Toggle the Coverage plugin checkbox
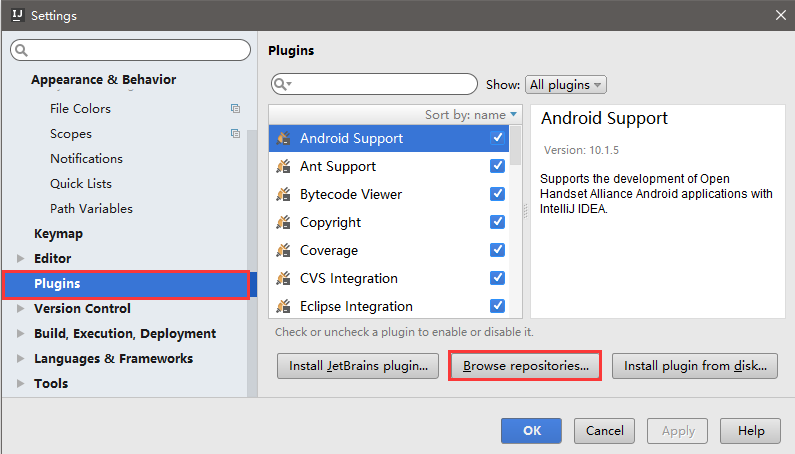This screenshot has height=454, width=795. [x=497, y=250]
